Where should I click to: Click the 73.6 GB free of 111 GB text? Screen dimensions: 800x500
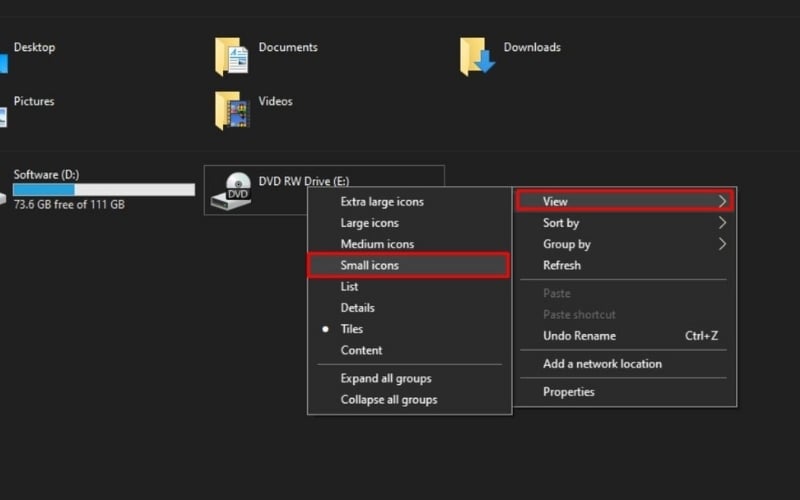click(69, 205)
